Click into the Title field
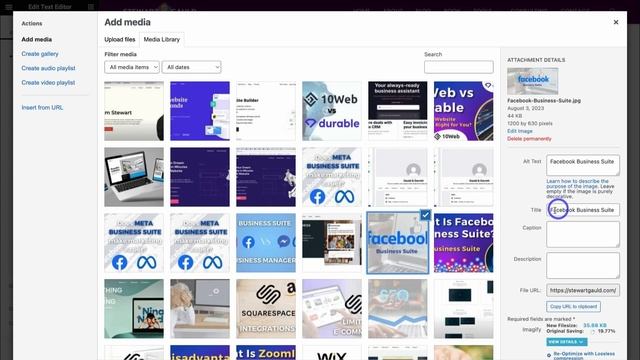 coord(583,210)
